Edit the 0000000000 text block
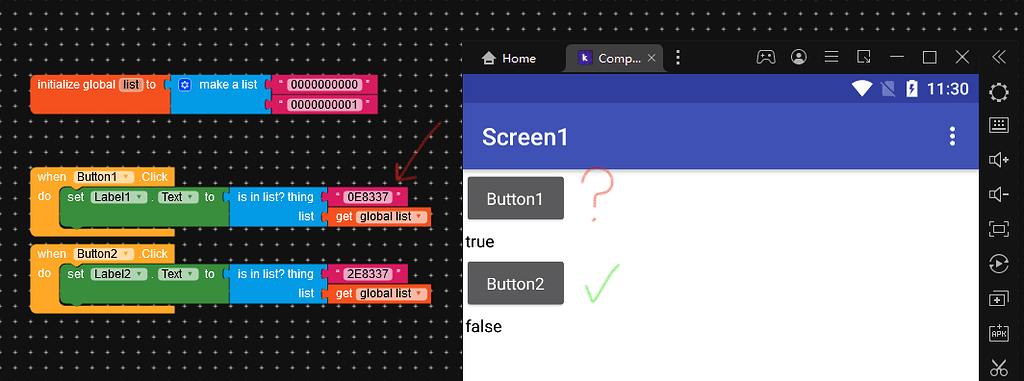 pyautogui.click(x=325, y=85)
